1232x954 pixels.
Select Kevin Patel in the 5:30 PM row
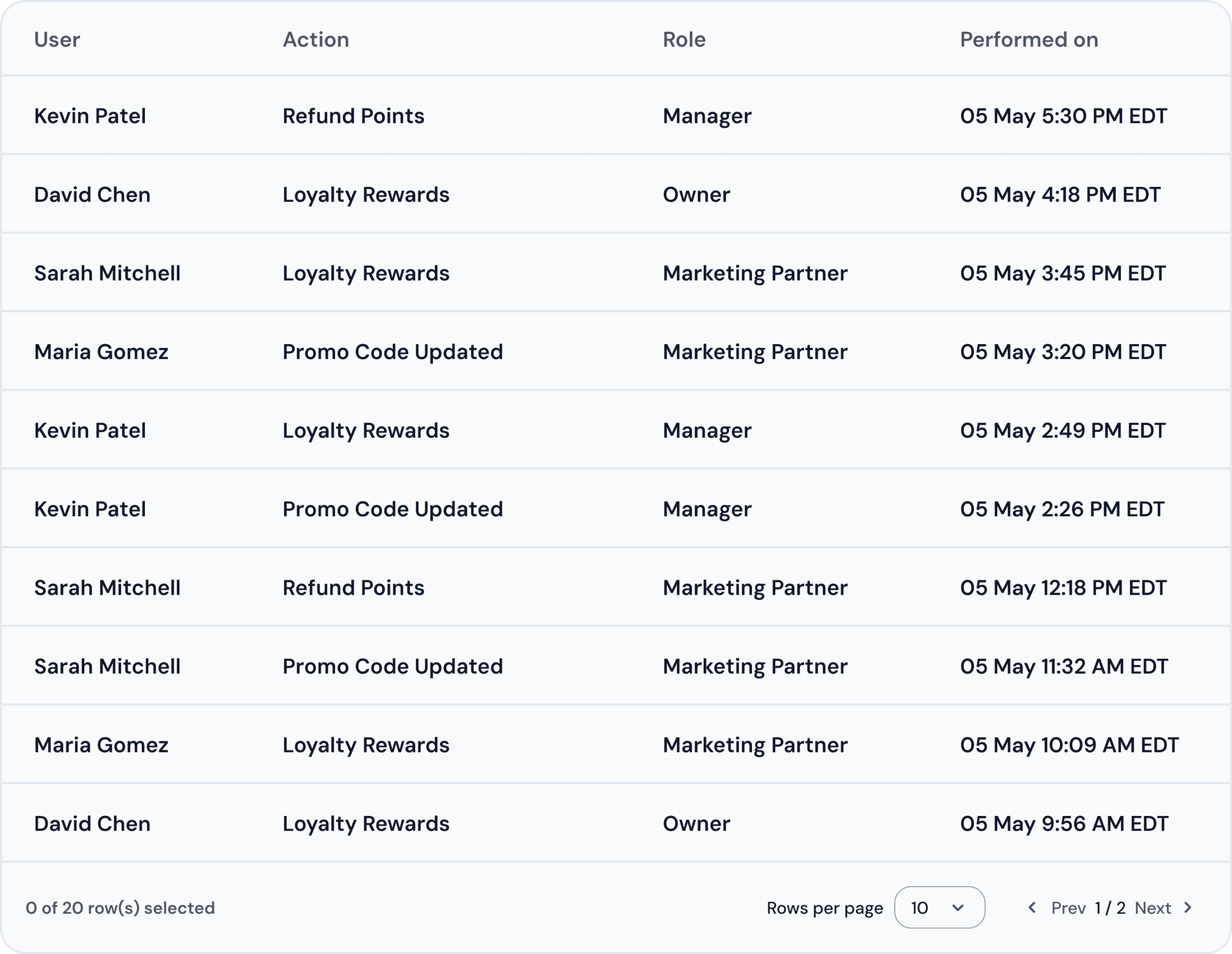pyautogui.click(x=90, y=116)
